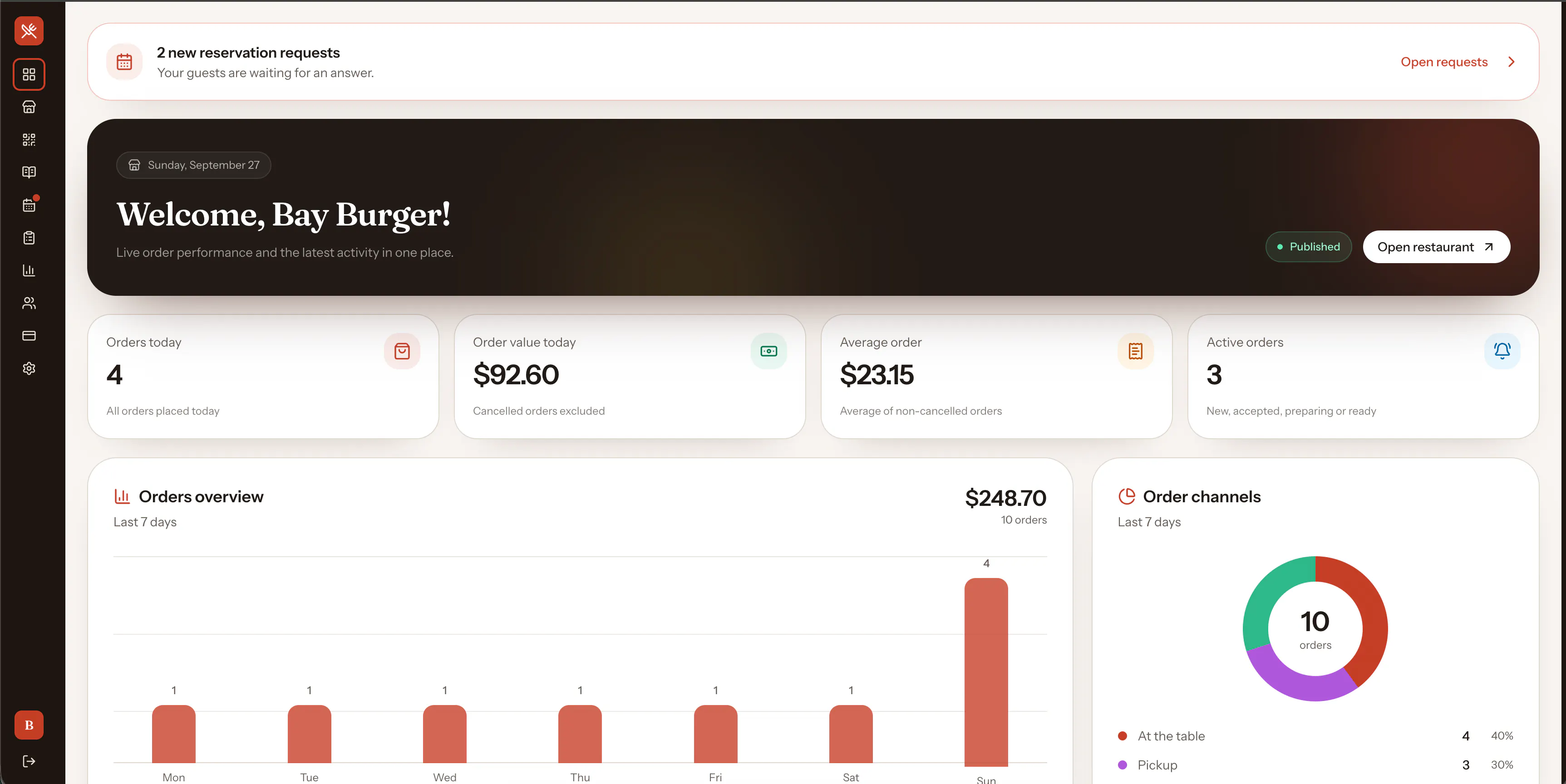Click the red At the table legend dot

tap(1122, 736)
